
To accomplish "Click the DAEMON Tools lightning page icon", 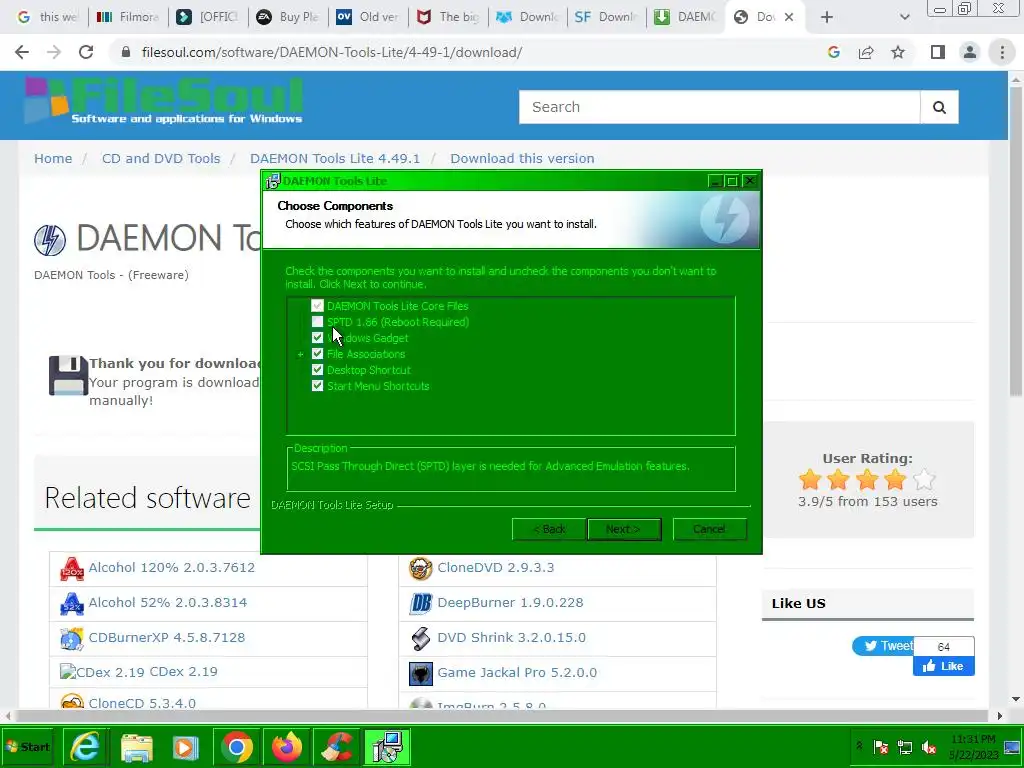I will tap(50, 240).
